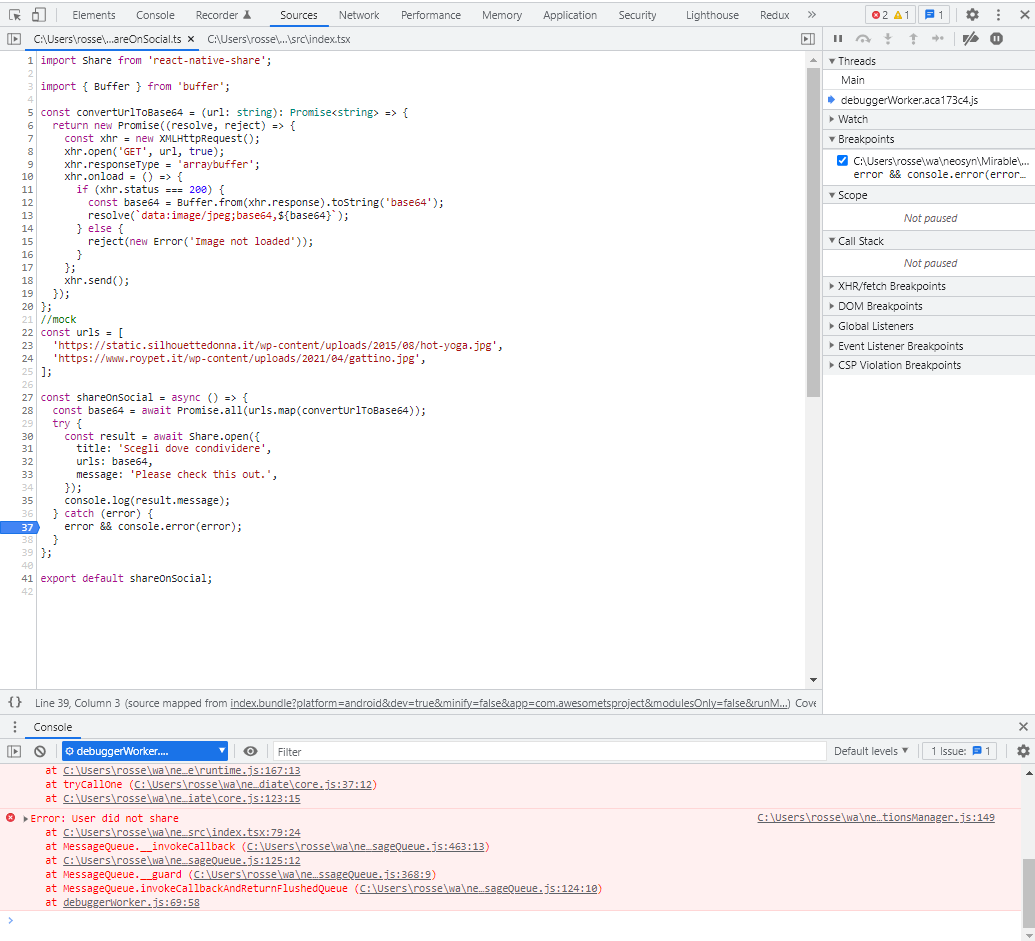
Task: Select the Main thread
Action: tap(929, 80)
